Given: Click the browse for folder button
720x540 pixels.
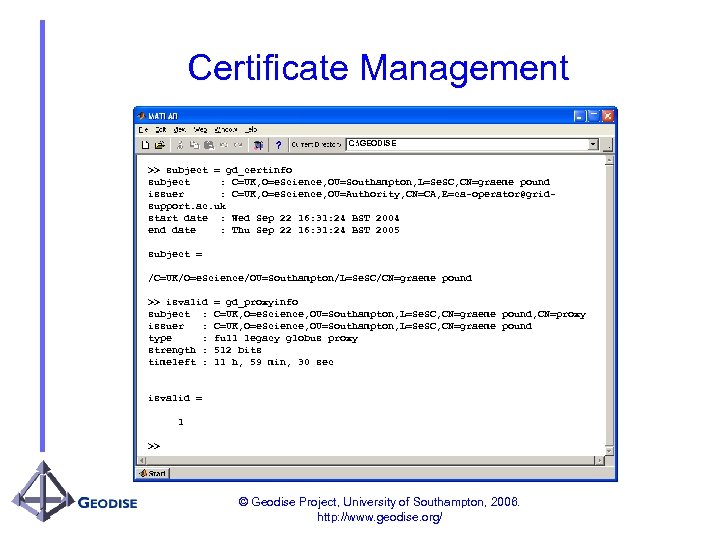Looking at the screenshot, I should coord(608,145).
